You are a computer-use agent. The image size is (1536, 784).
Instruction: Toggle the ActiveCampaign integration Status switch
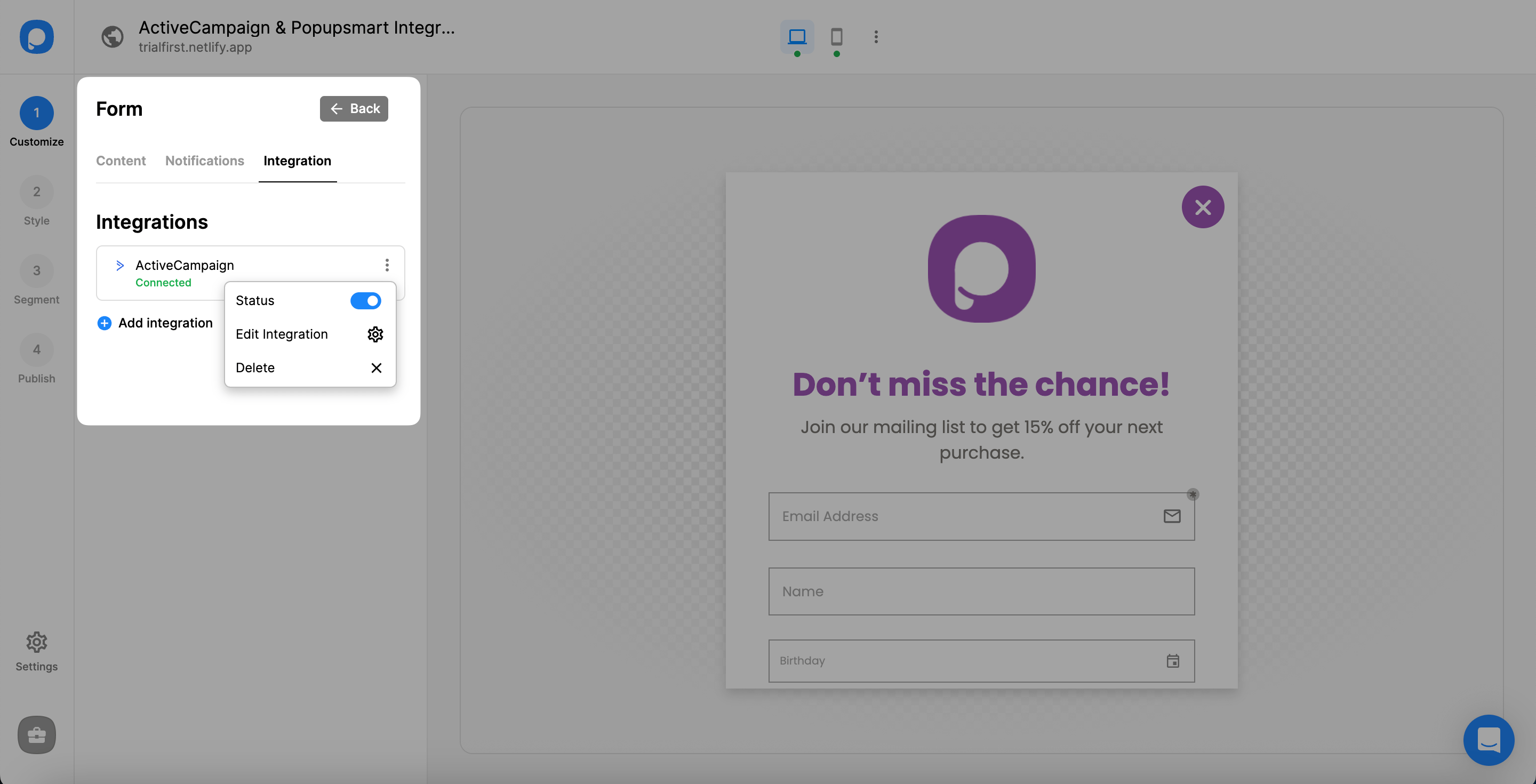click(x=366, y=300)
